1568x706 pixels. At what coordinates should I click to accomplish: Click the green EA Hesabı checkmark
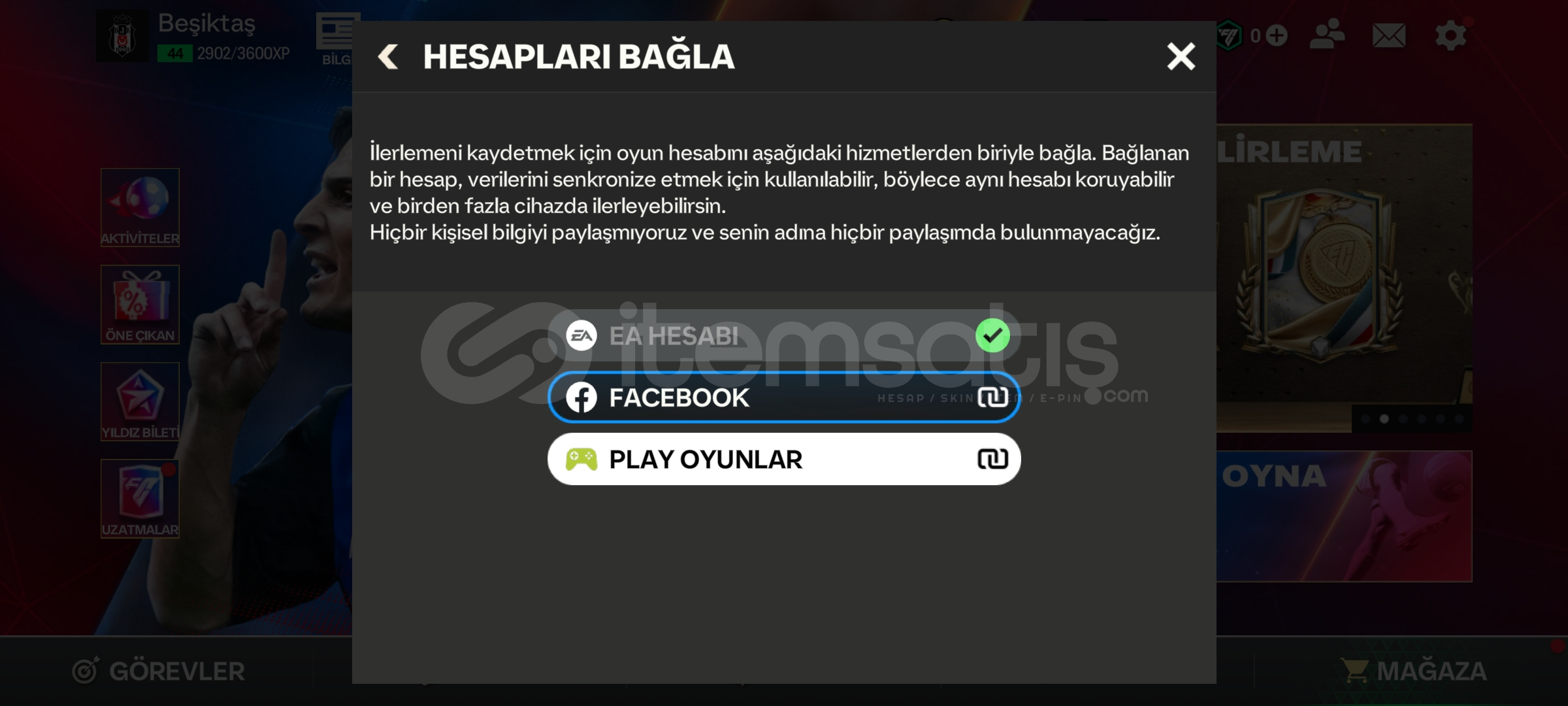tap(992, 335)
